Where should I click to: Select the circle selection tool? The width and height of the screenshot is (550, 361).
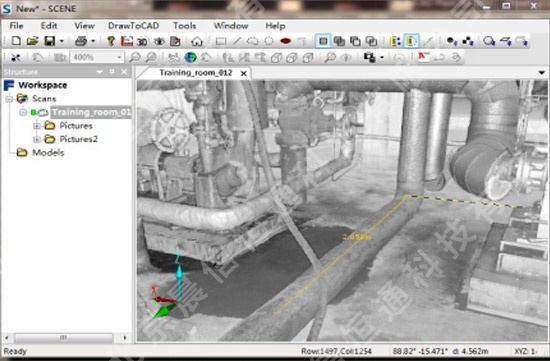coord(269,41)
